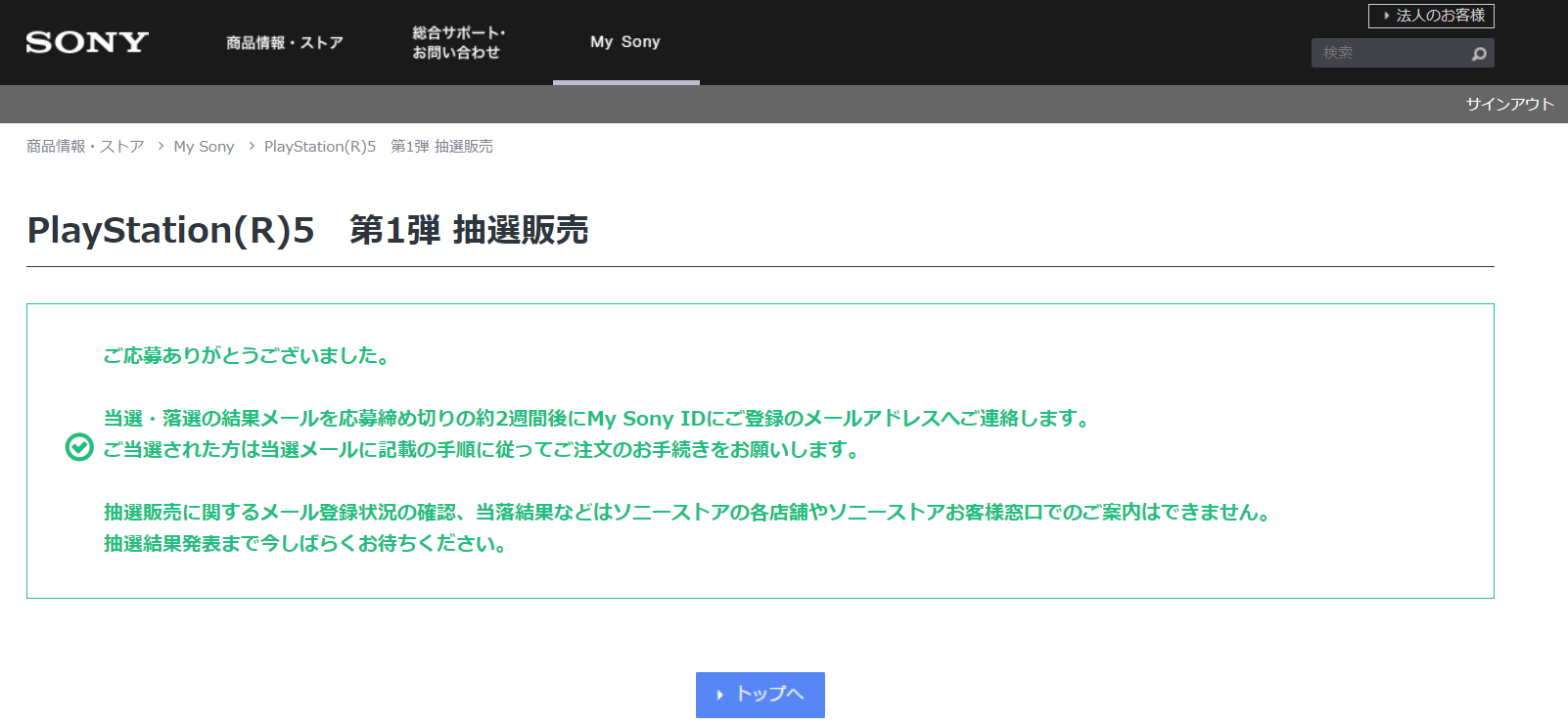Open the 総合サポート・お問い合わせ menu
Viewport: 1568px width, 724px height.
[459, 42]
